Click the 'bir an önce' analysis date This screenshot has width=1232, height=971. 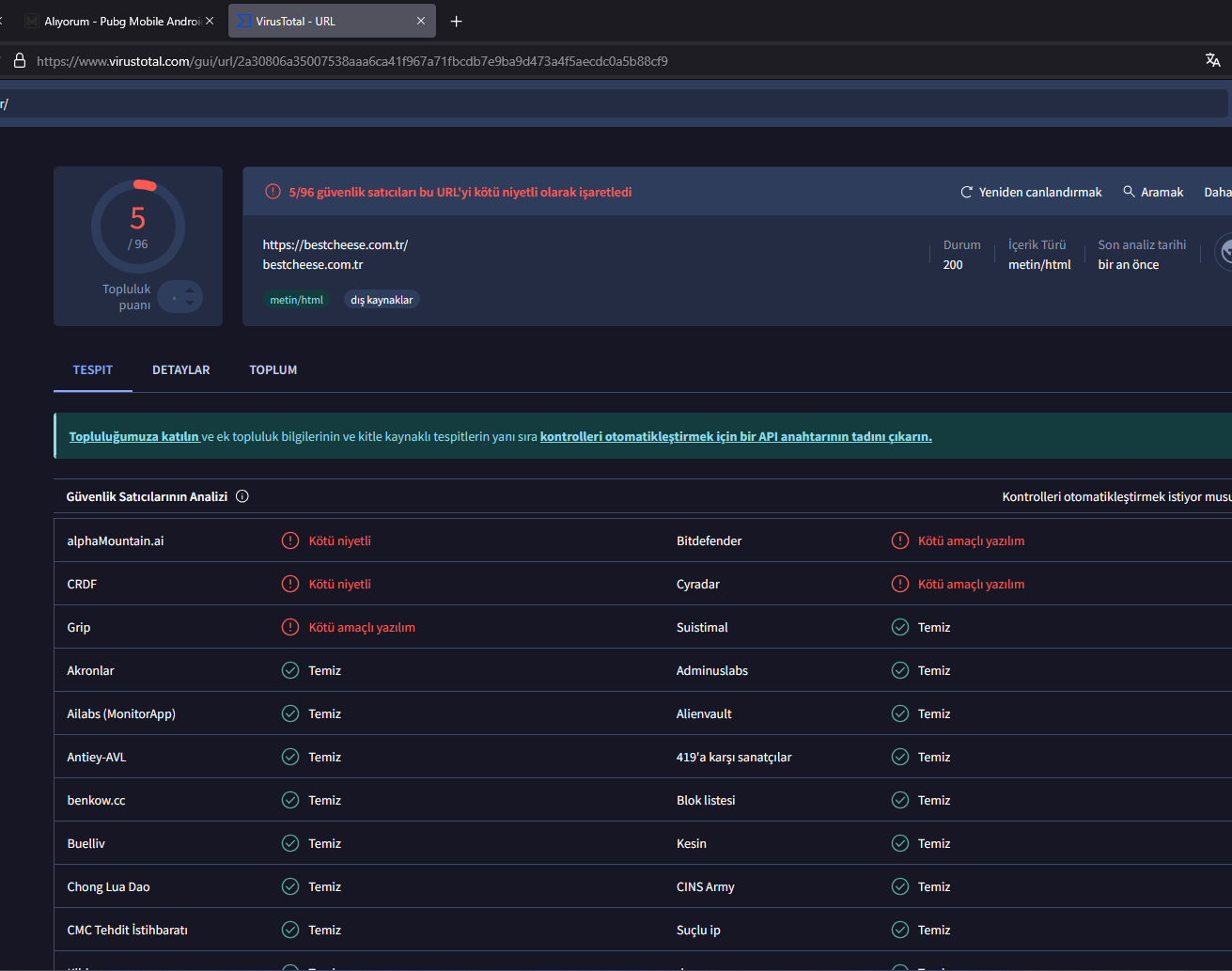(x=1129, y=264)
